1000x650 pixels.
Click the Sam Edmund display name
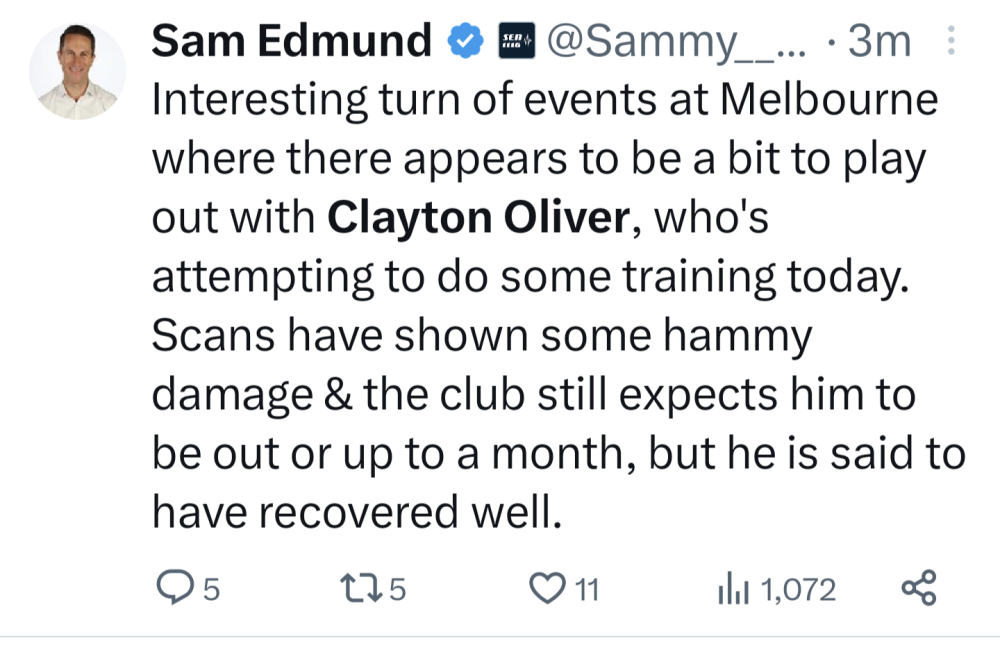click(291, 41)
